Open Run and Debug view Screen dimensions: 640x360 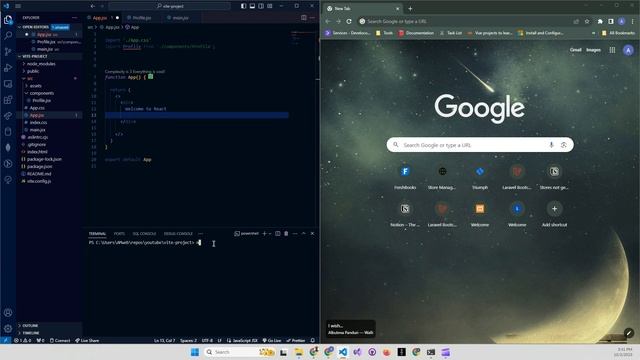pyautogui.click(x=8, y=68)
